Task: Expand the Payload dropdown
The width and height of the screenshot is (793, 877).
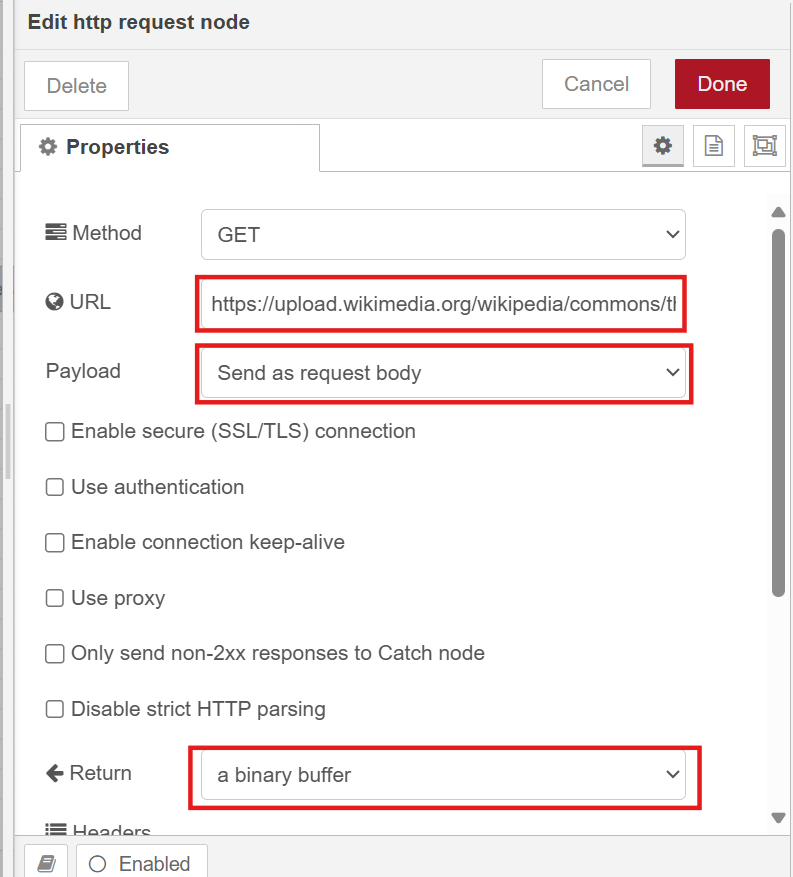Action: (x=443, y=373)
